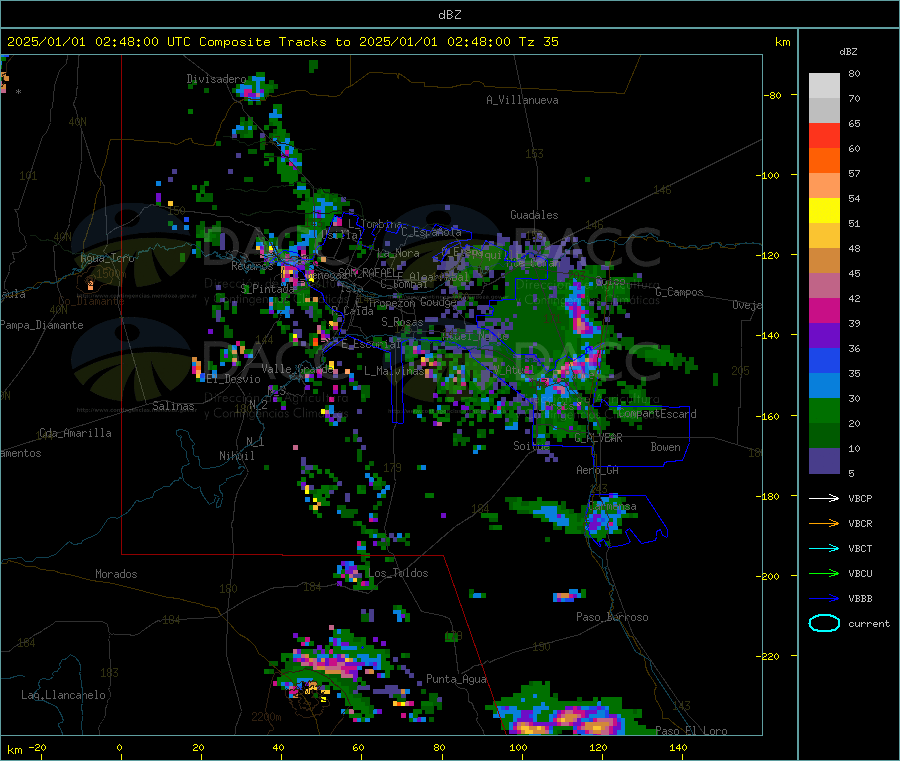Click the 'El_Desvio' map label
900x761 pixels.
click(x=234, y=379)
